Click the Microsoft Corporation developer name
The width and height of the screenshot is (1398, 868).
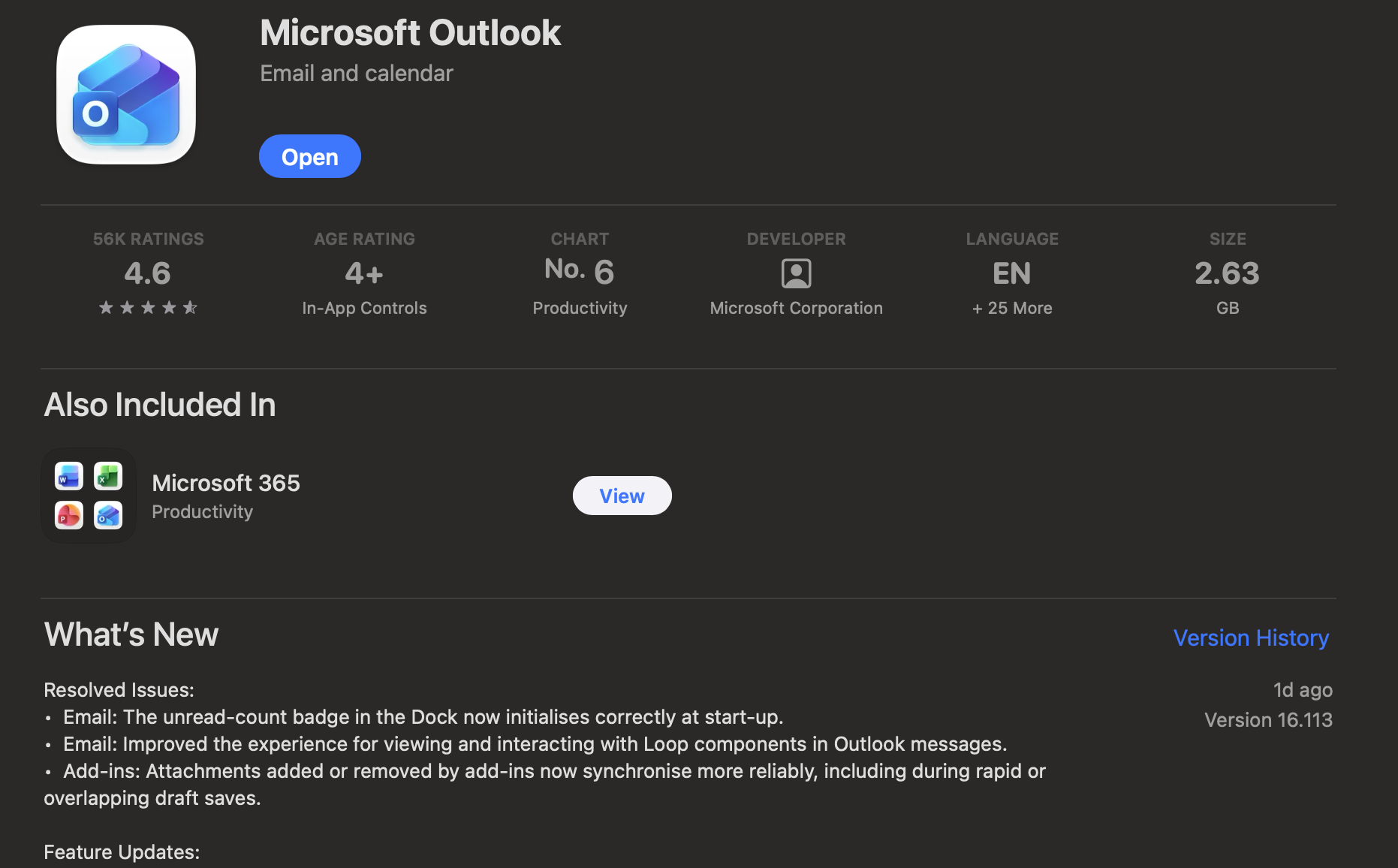[797, 308]
